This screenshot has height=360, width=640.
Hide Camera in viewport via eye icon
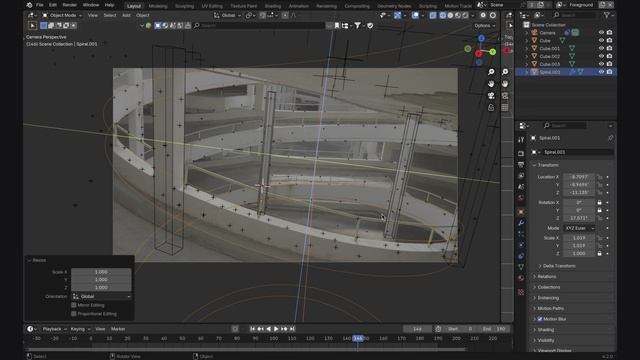coord(601,33)
